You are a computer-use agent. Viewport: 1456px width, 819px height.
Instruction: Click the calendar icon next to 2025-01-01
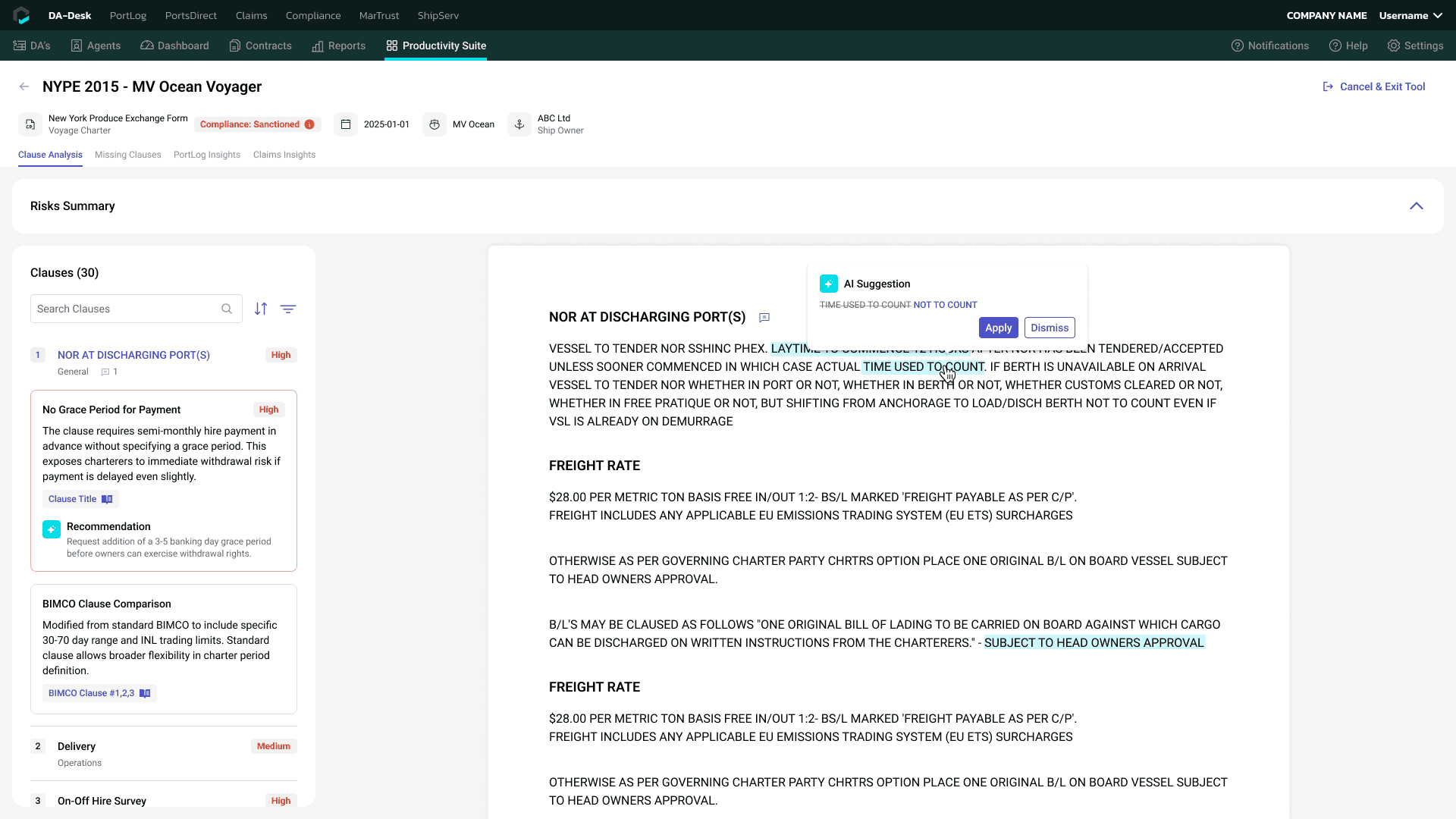[x=346, y=124]
